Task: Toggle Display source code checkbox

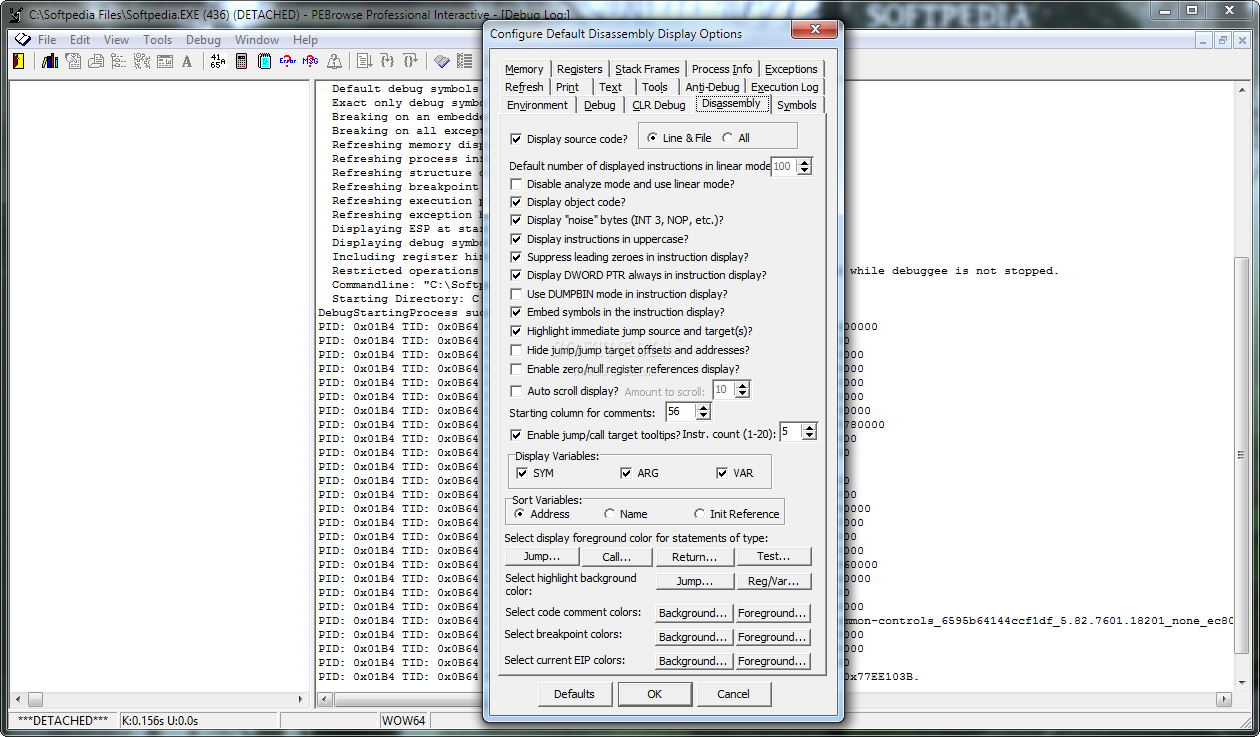Action: coord(516,139)
